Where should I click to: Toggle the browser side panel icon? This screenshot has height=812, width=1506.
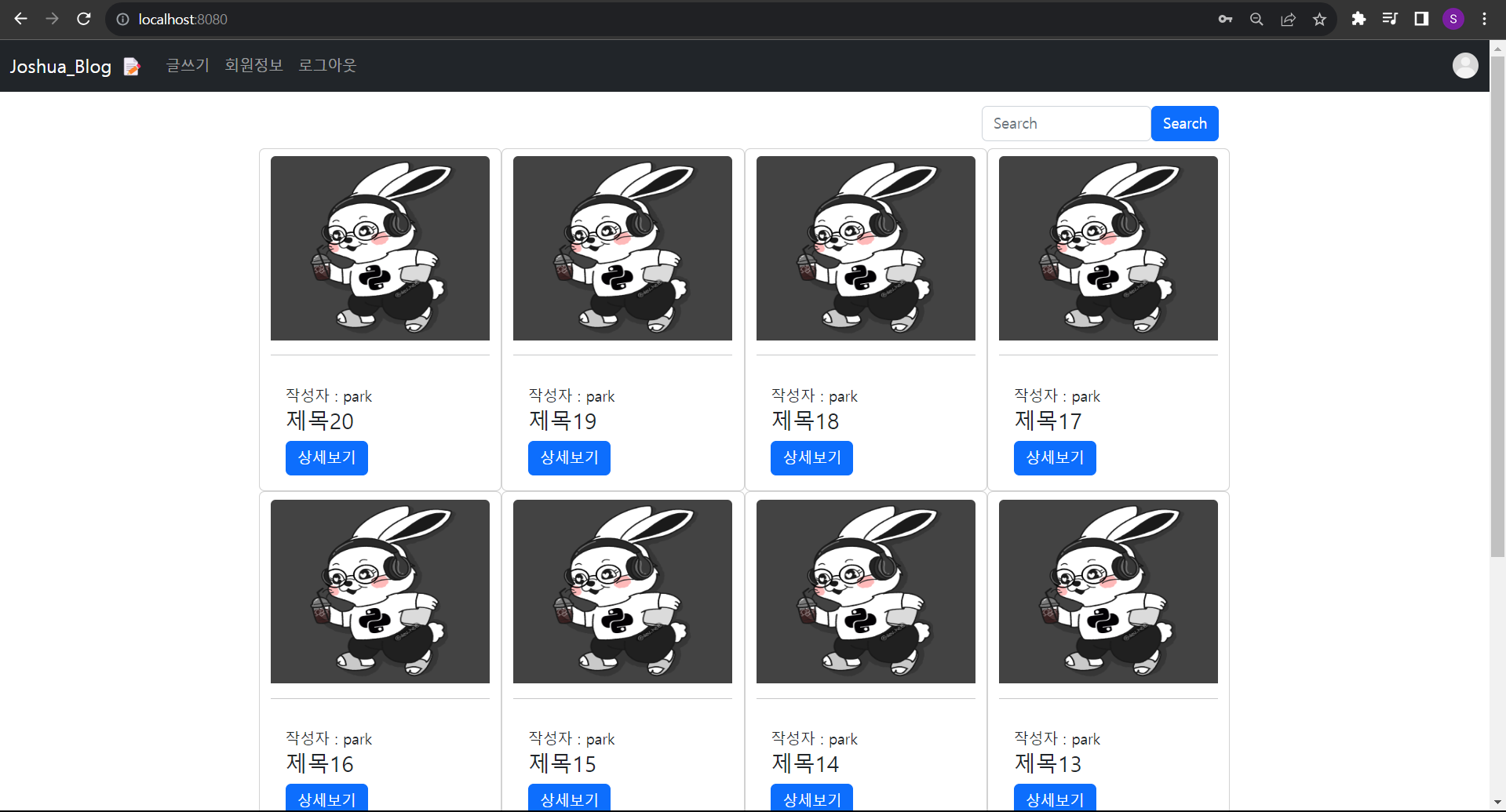point(1421,19)
